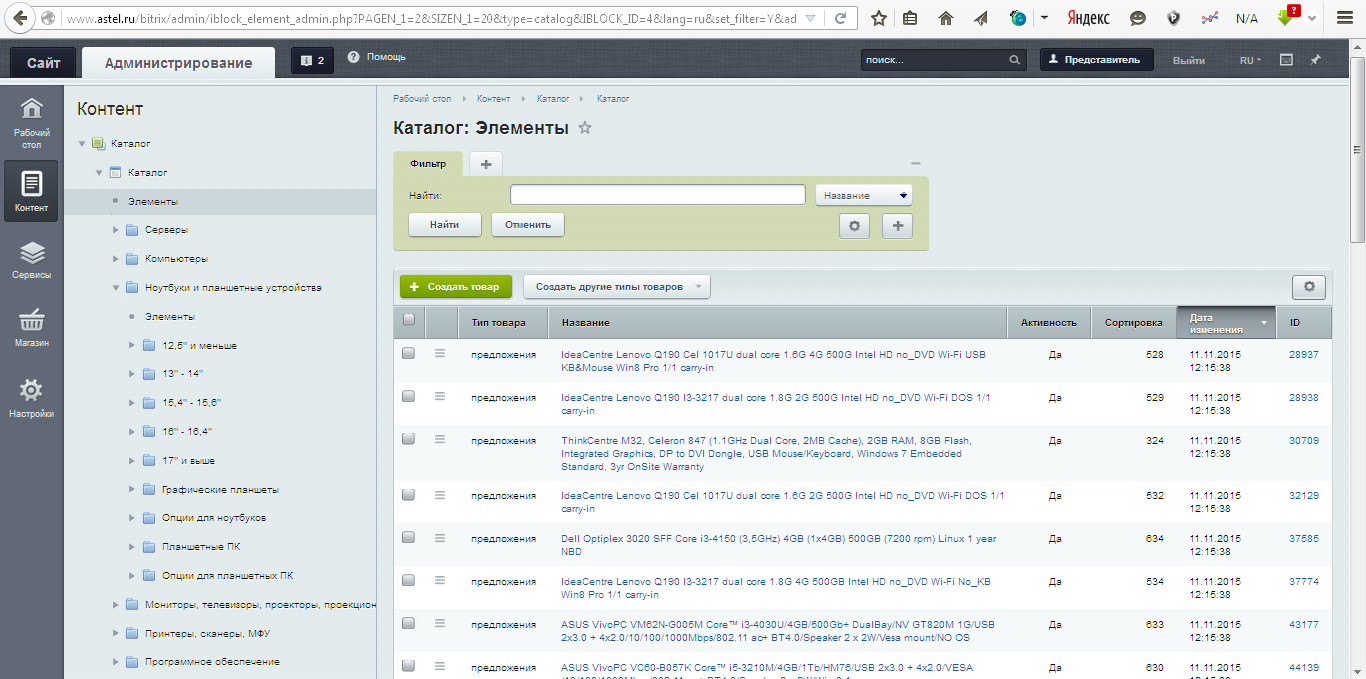Open the Название filter field dropdown

coord(864,195)
